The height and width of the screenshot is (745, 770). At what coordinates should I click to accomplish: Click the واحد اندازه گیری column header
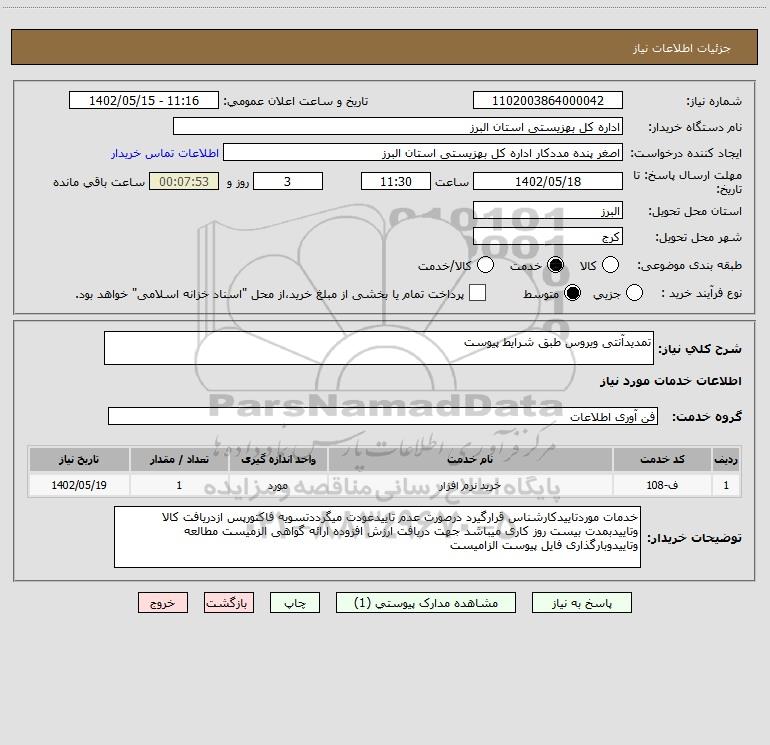tap(278, 459)
